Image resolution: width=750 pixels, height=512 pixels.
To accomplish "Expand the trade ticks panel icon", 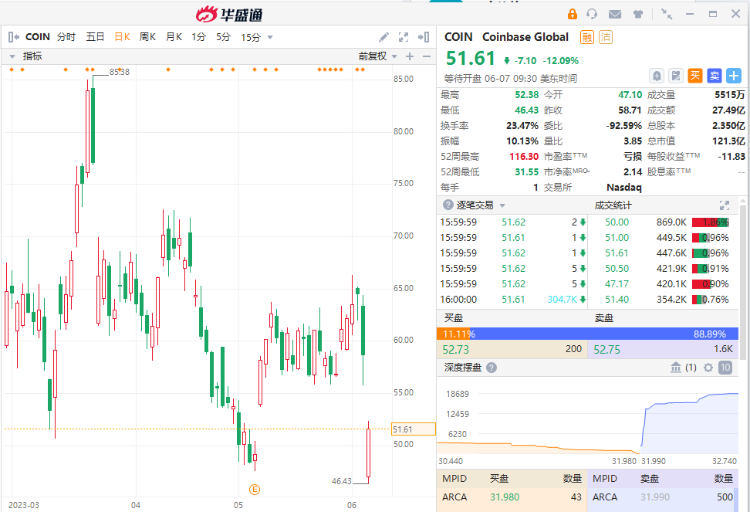I will 724,205.
